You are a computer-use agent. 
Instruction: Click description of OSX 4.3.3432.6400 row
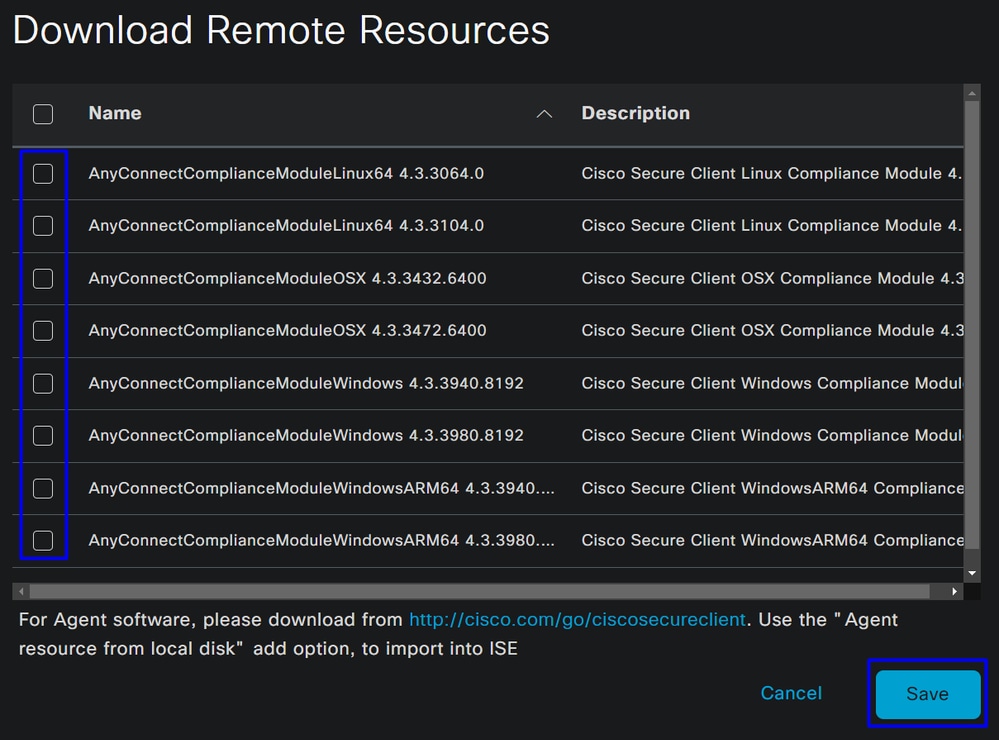point(772,279)
